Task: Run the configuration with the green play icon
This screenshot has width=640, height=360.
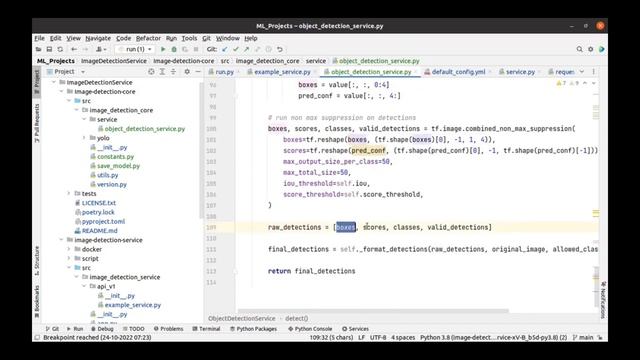Action: click(x=163, y=49)
